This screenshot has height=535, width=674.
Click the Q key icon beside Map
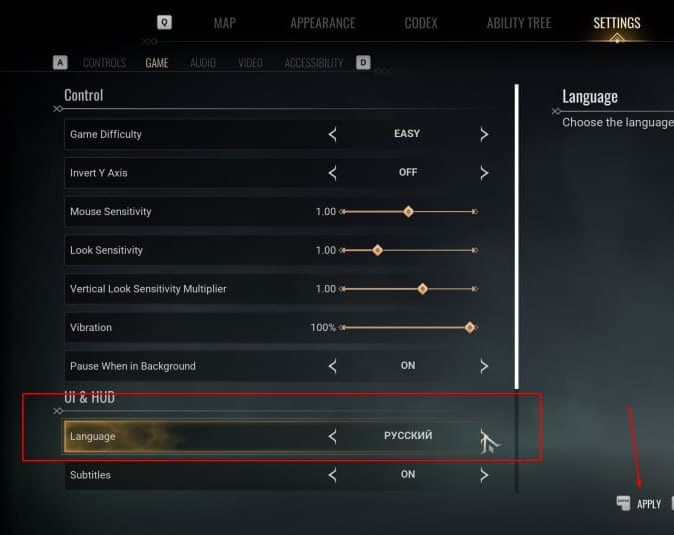pos(164,22)
